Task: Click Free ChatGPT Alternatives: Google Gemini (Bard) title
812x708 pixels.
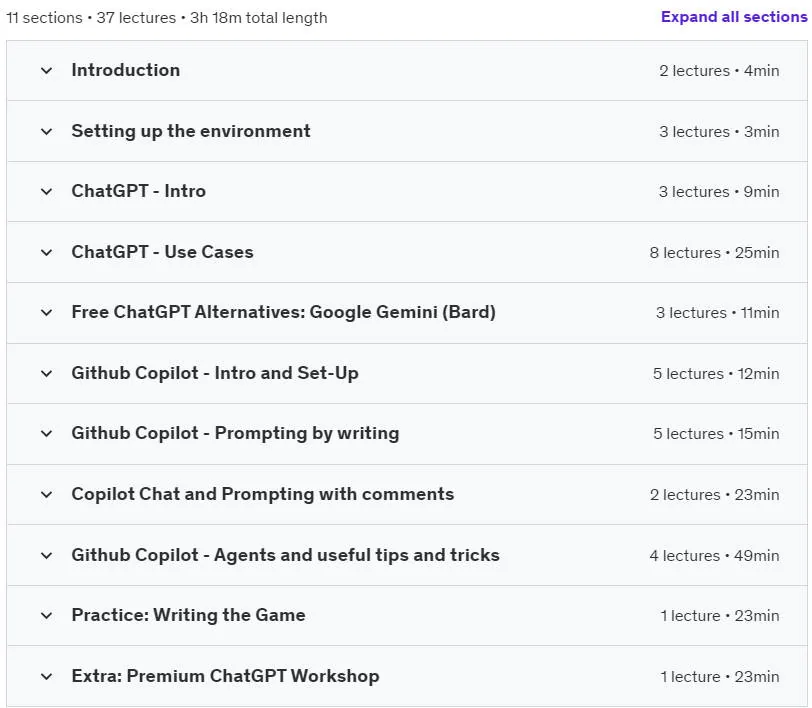Action: (284, 312)
